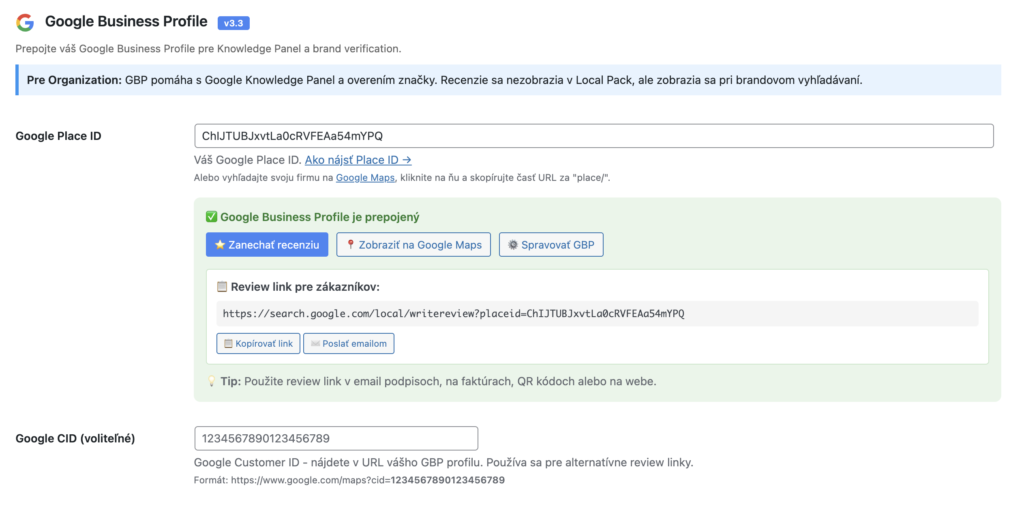Click 'Zanechať recenziu' button
The width and height of the screenshot is (1024, 515).
[x=267, y=245]
